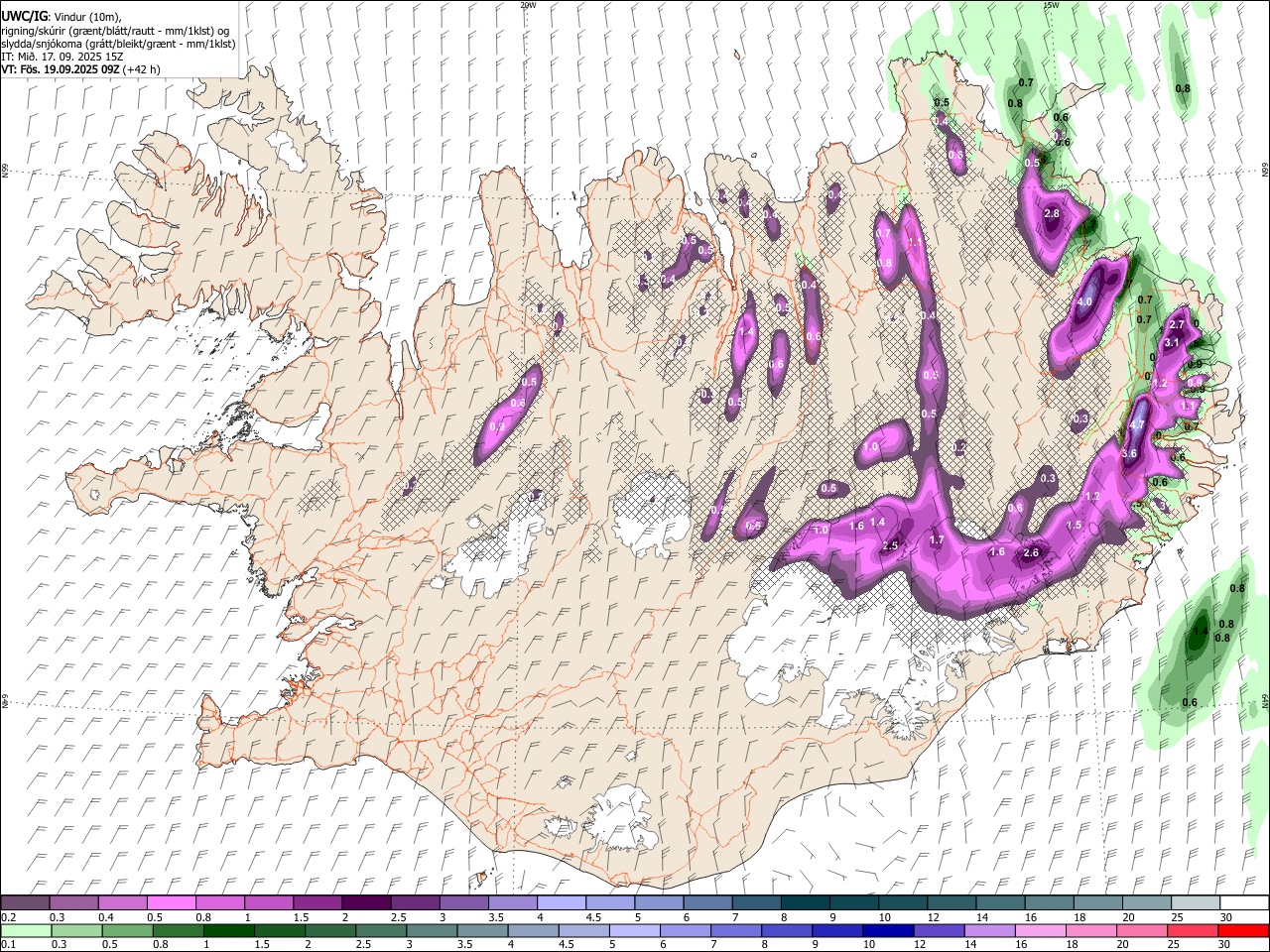Select the bright red 30 swatch, lower scale
This screenshot has height=952, width=1270.
pyautogui.click(x=1243, y=930)
